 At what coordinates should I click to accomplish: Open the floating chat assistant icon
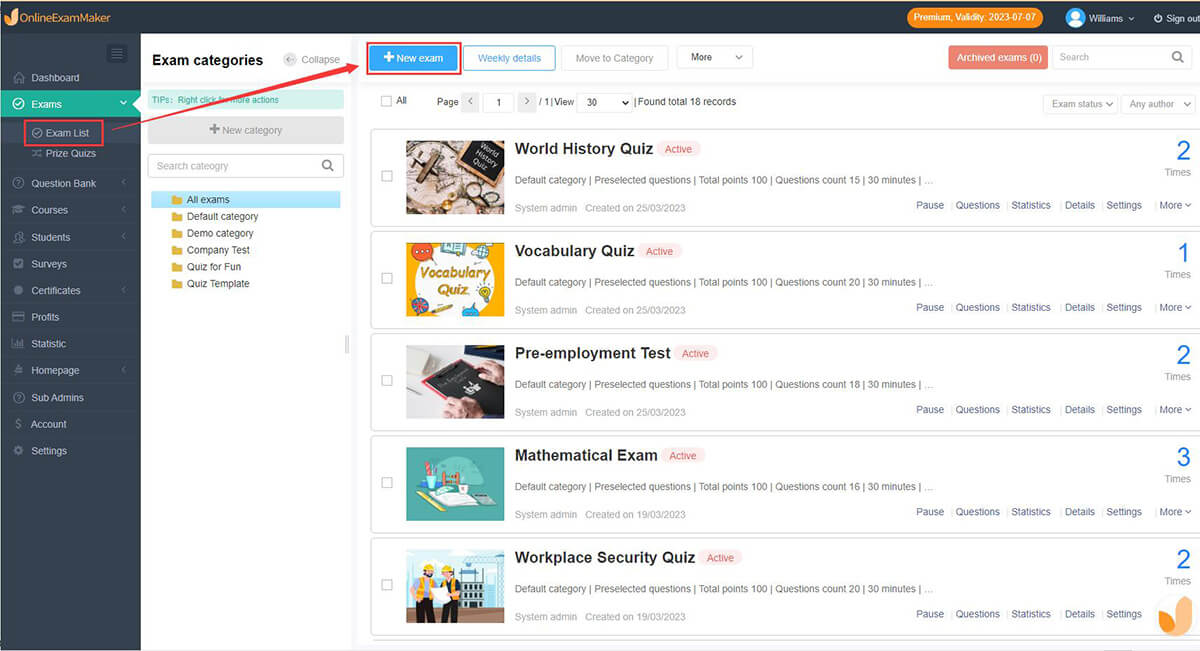(1174, 617)
